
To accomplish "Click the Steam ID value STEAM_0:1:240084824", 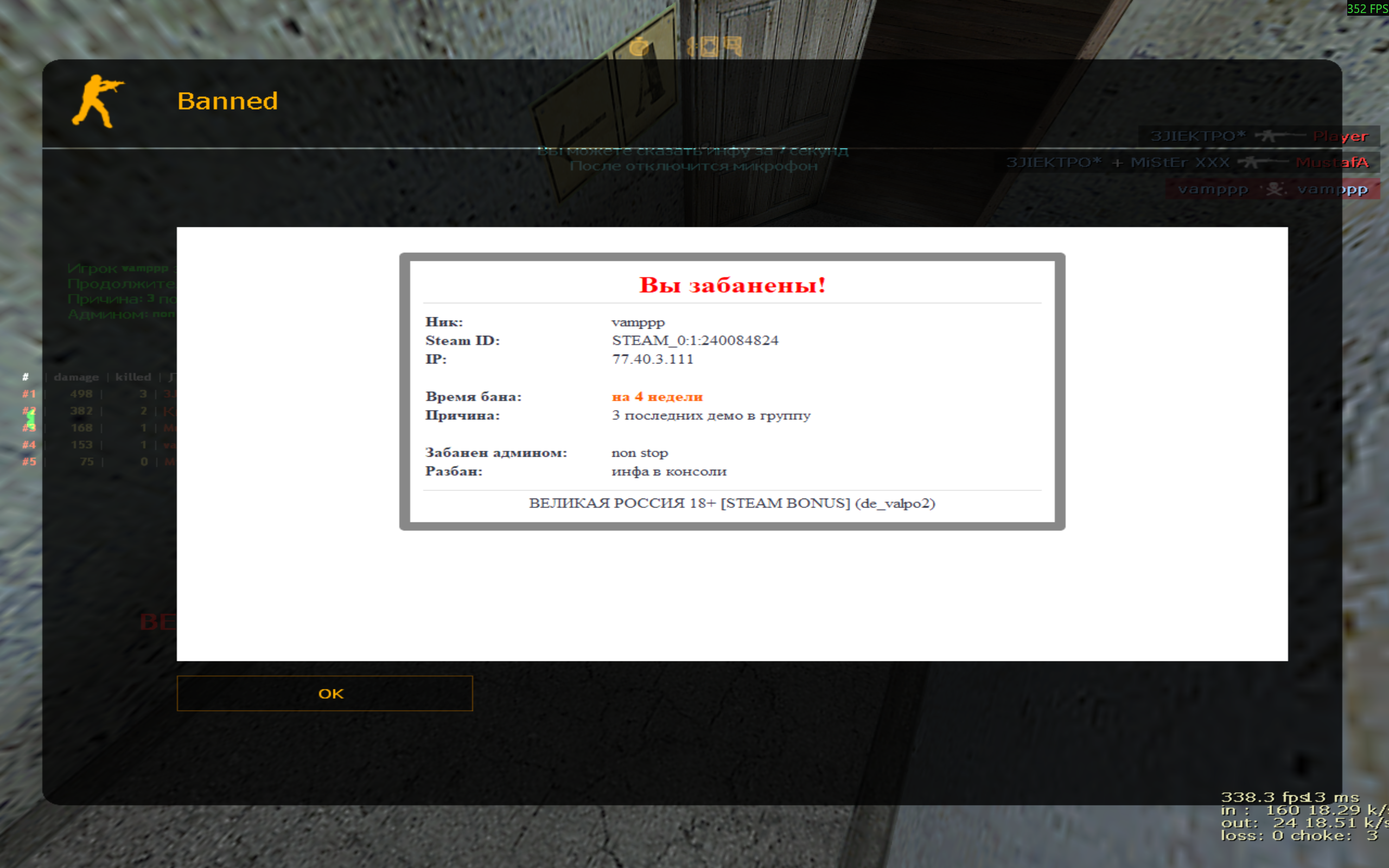I will [694, 341].
